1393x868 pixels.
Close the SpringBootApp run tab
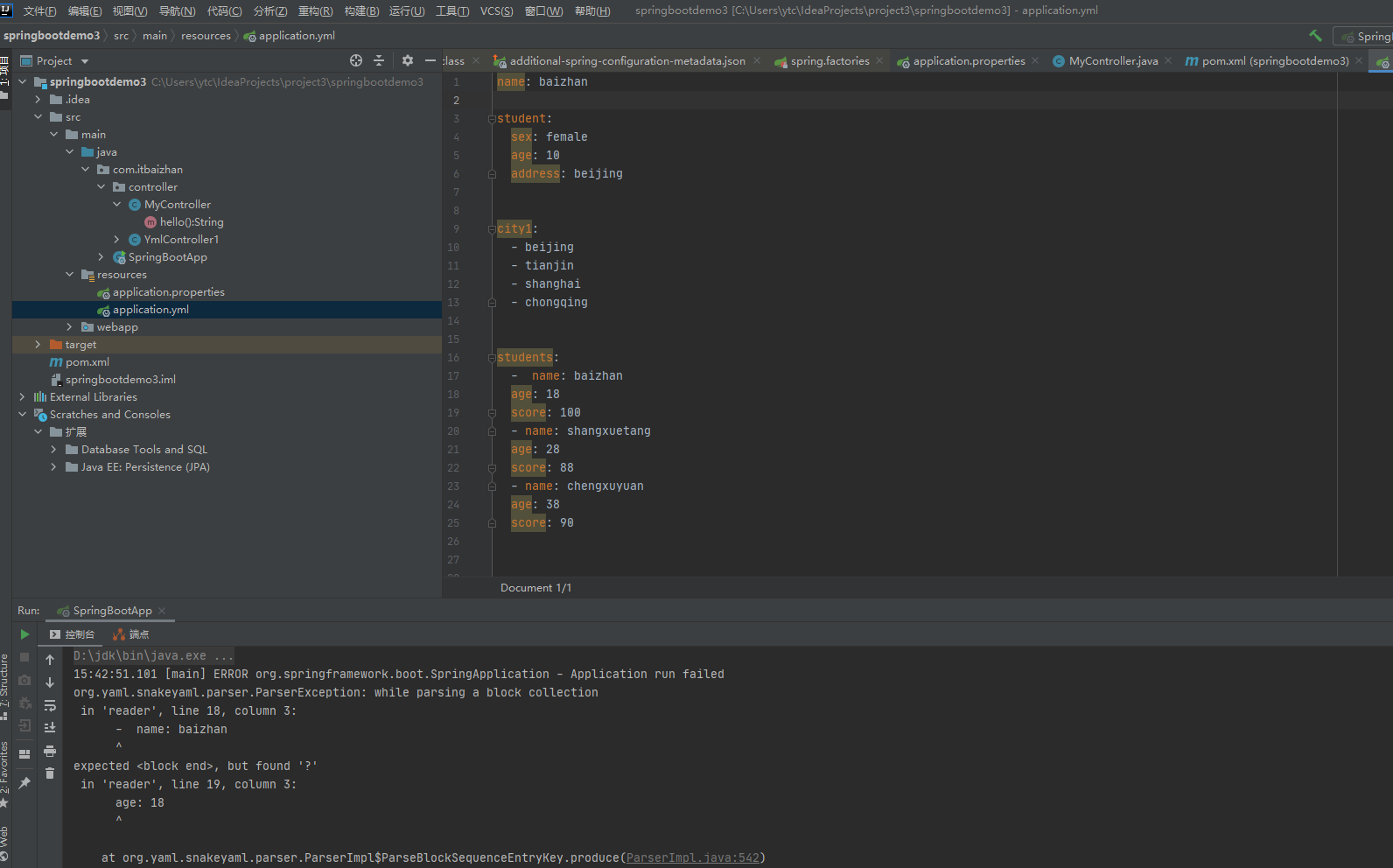pos(162,611)
